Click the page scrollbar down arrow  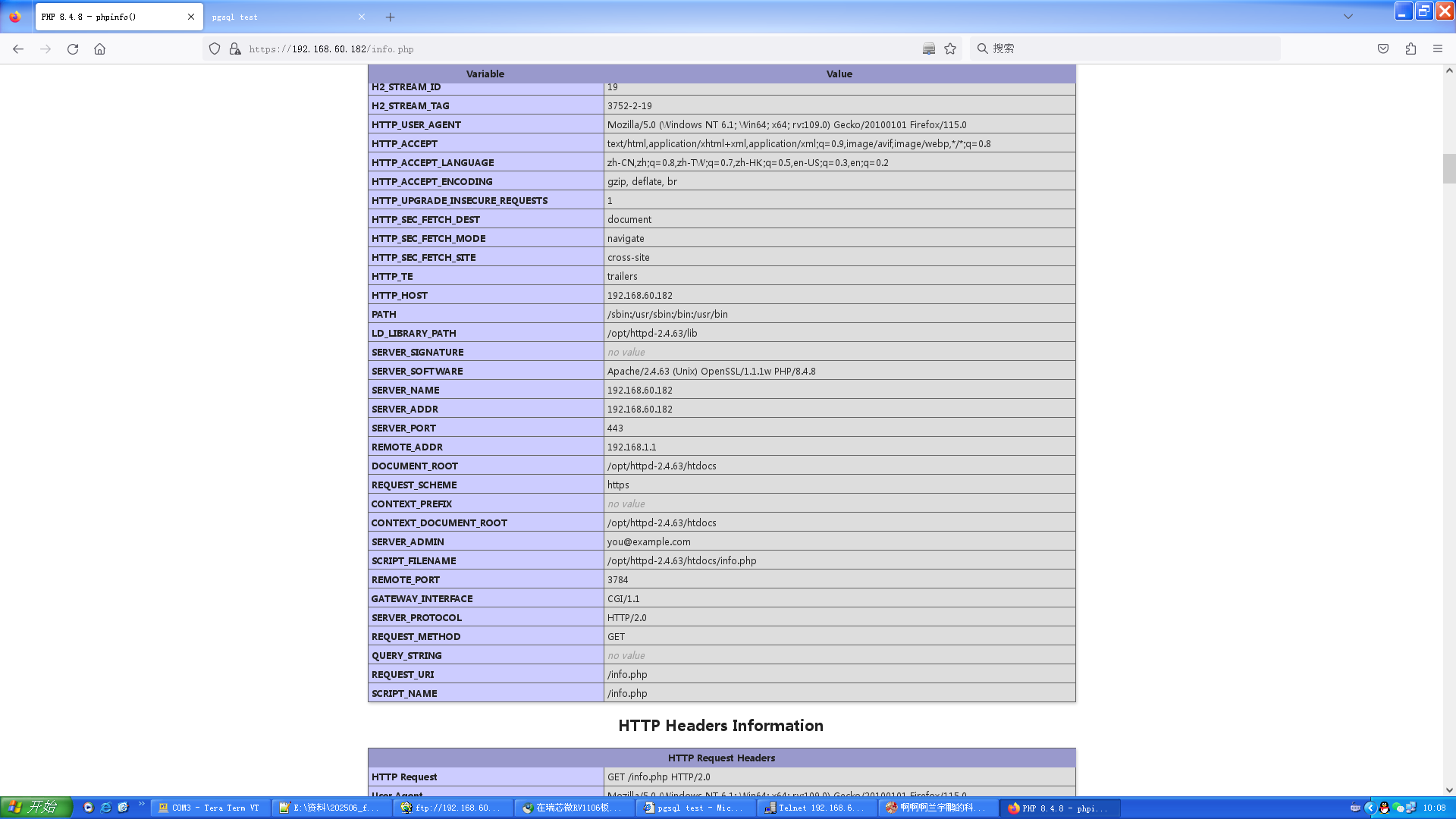[x=1449, y=790]
